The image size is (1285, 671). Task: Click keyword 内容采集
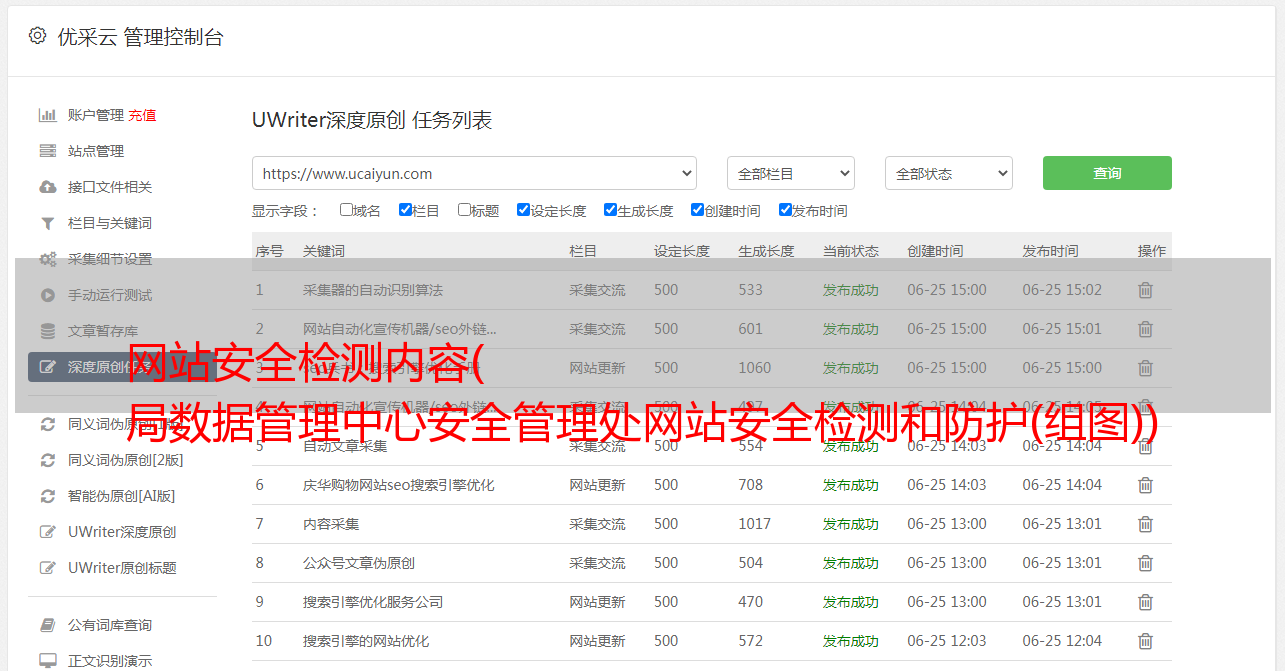point(331,524)
